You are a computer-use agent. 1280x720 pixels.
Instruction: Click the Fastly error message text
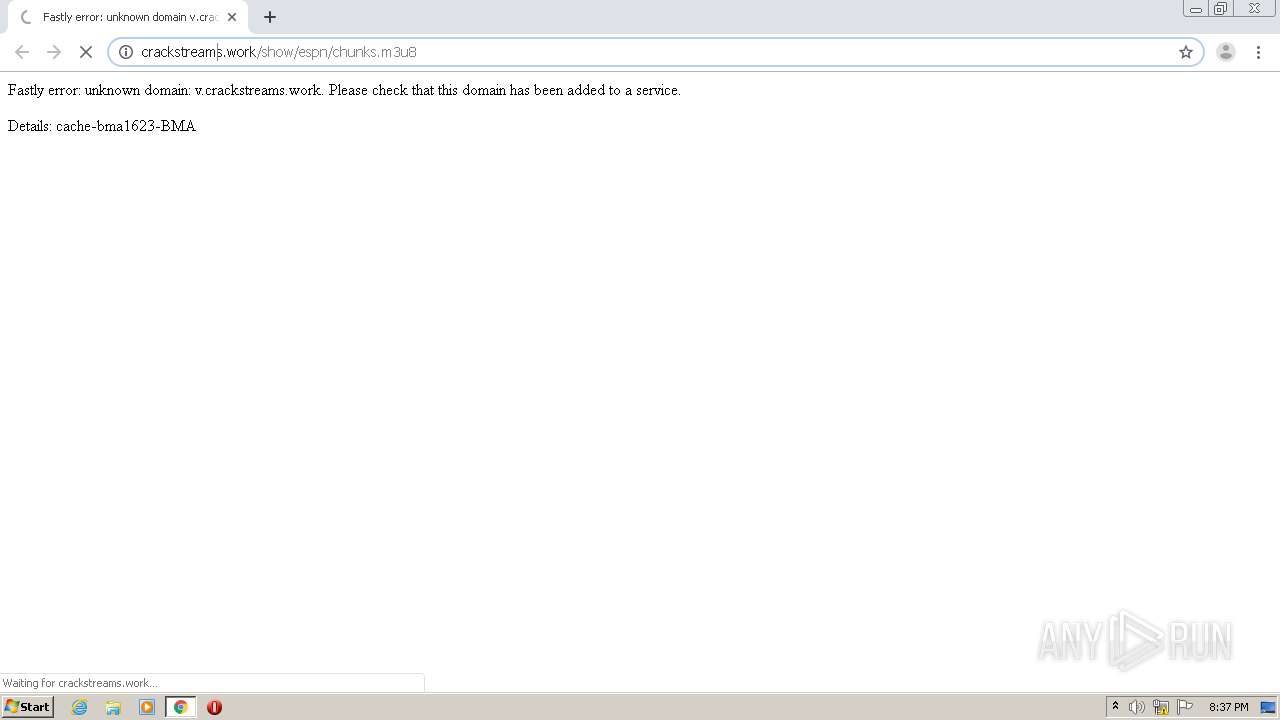(344, 90)
